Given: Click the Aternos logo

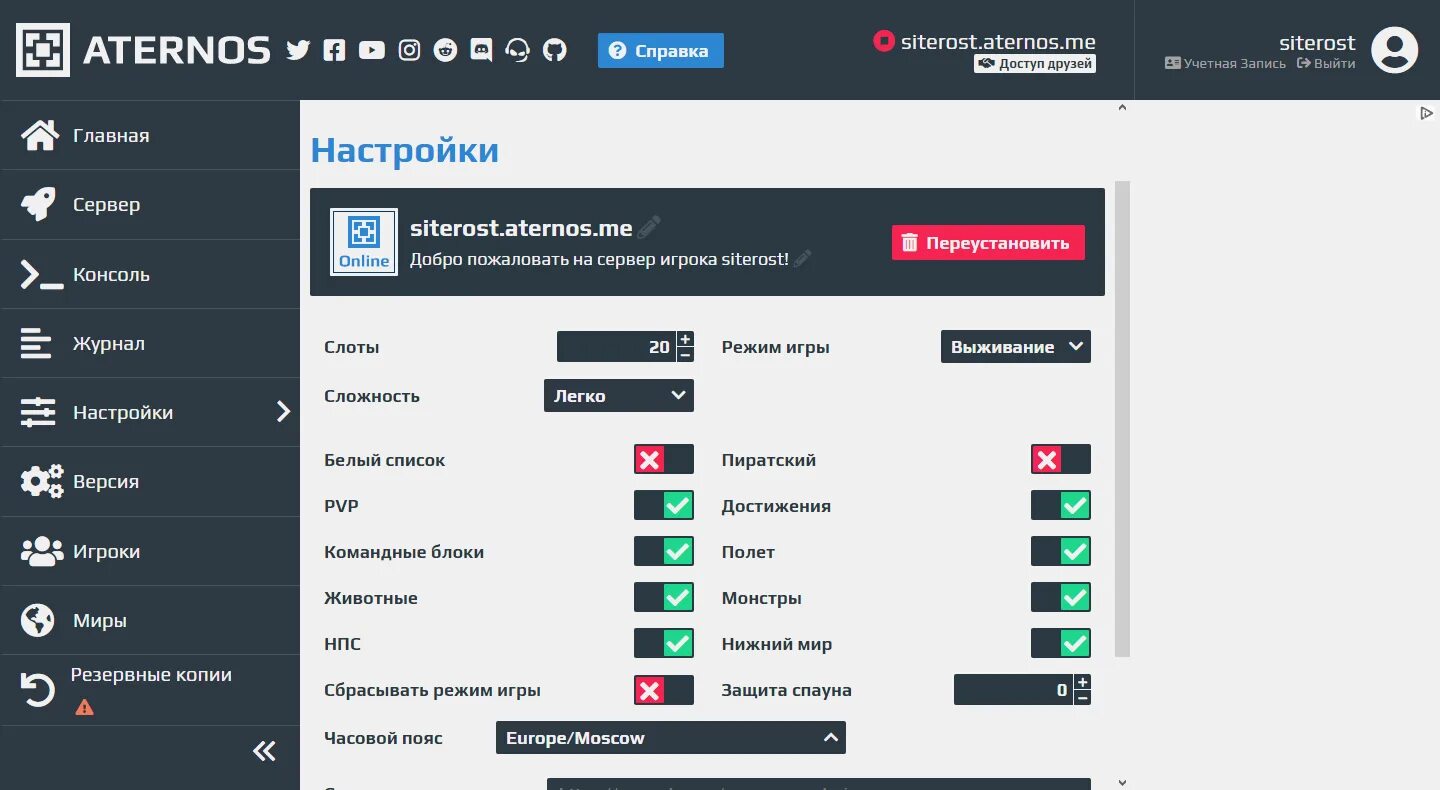Looking at the screenshot, I should point(143,50).
